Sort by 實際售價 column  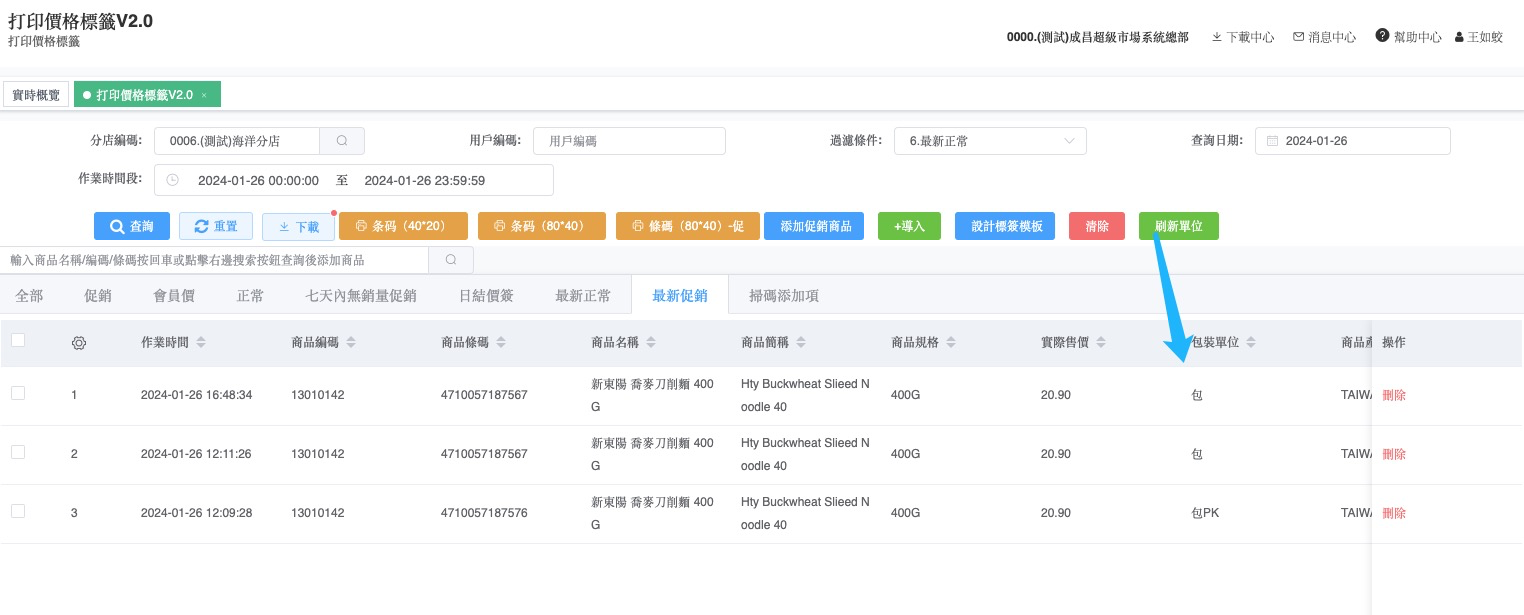1101,343
